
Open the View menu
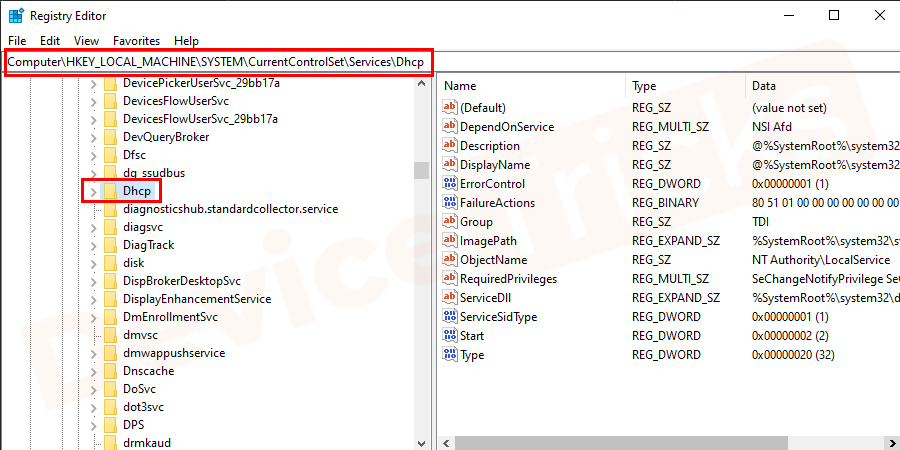87,41
